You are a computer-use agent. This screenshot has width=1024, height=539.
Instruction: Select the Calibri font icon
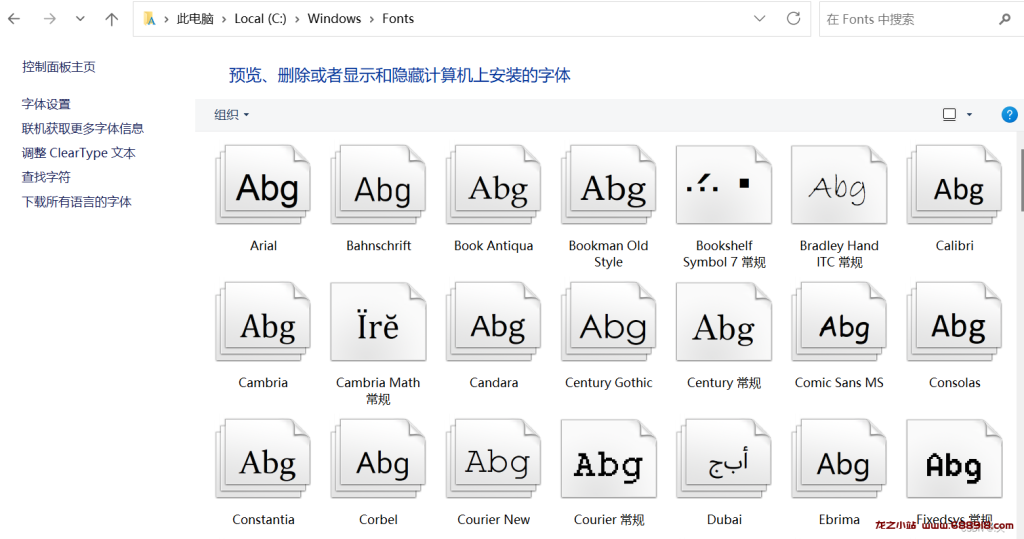[x=954, y=185]
